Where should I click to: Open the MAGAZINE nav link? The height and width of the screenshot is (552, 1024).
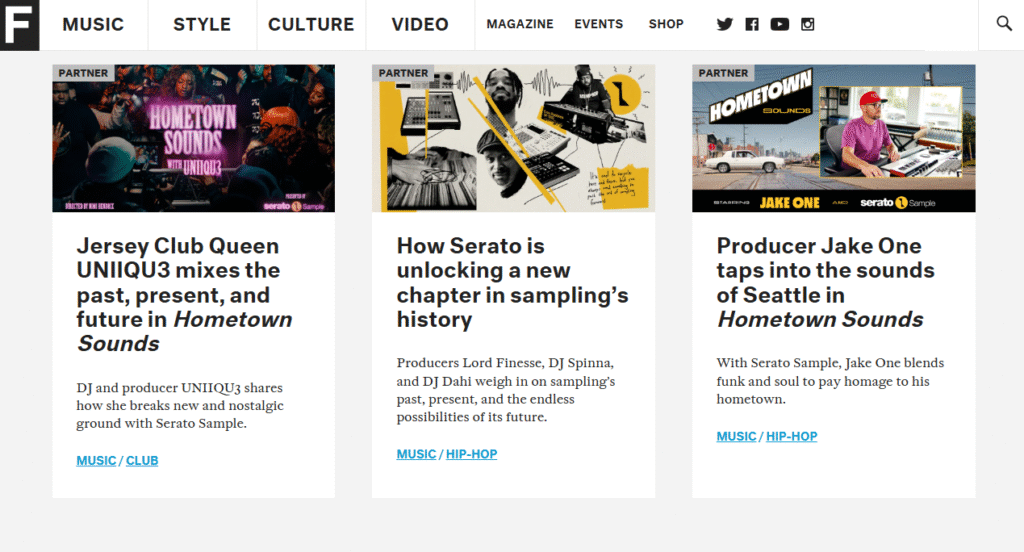click(x=520, y=24)
